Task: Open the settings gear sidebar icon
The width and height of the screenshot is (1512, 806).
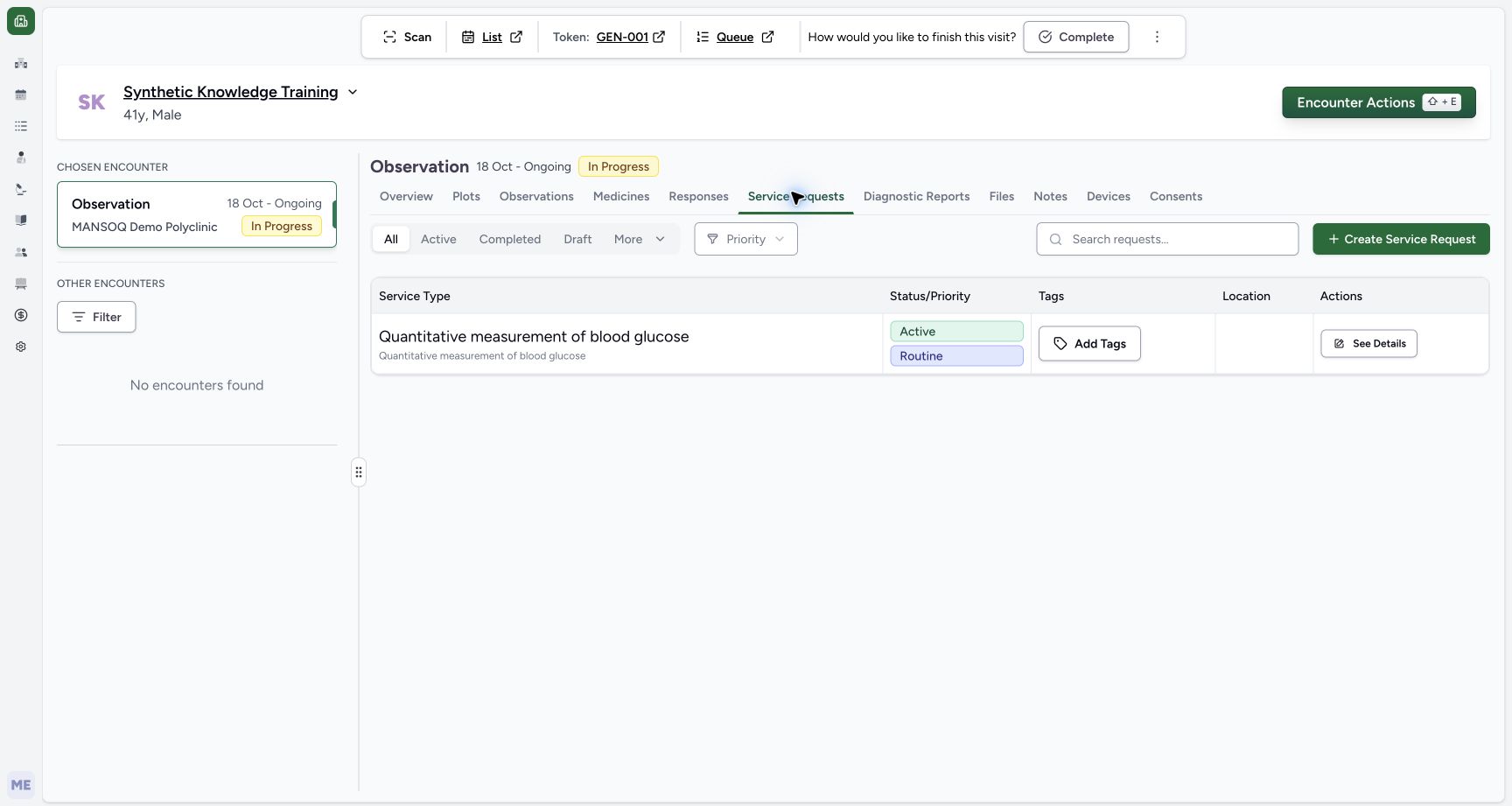Action: point(21,347)
